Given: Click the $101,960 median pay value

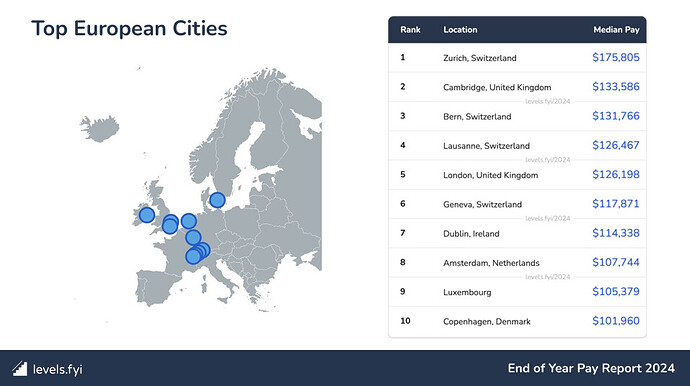Looking at the screenshot, I should point(616,321).
